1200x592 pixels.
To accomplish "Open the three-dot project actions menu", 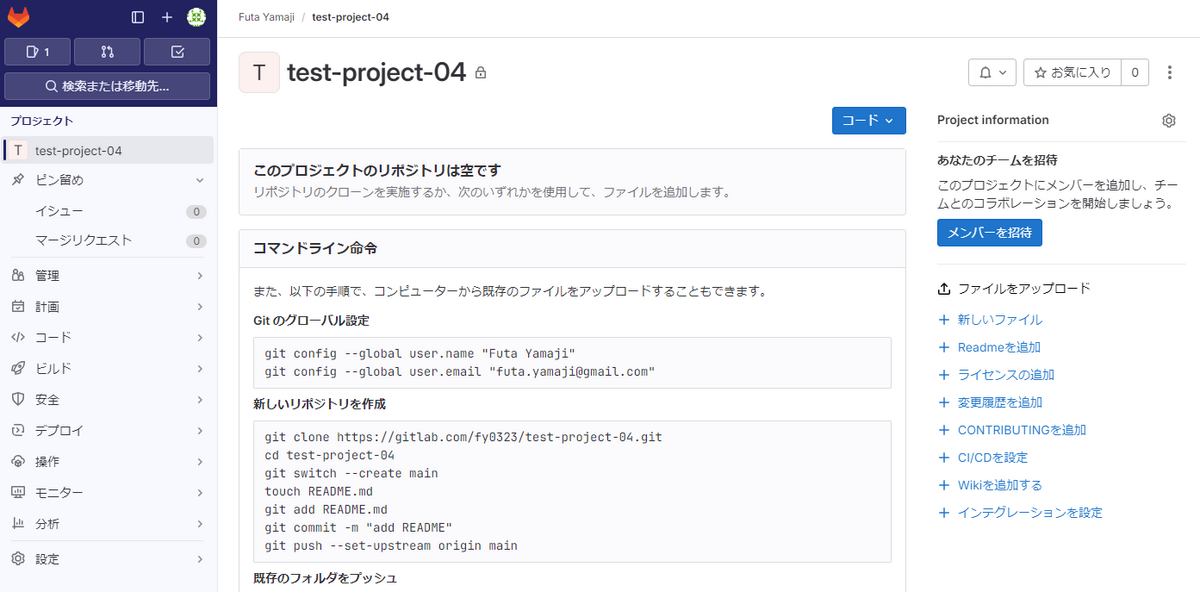I will click(1170, 72).
